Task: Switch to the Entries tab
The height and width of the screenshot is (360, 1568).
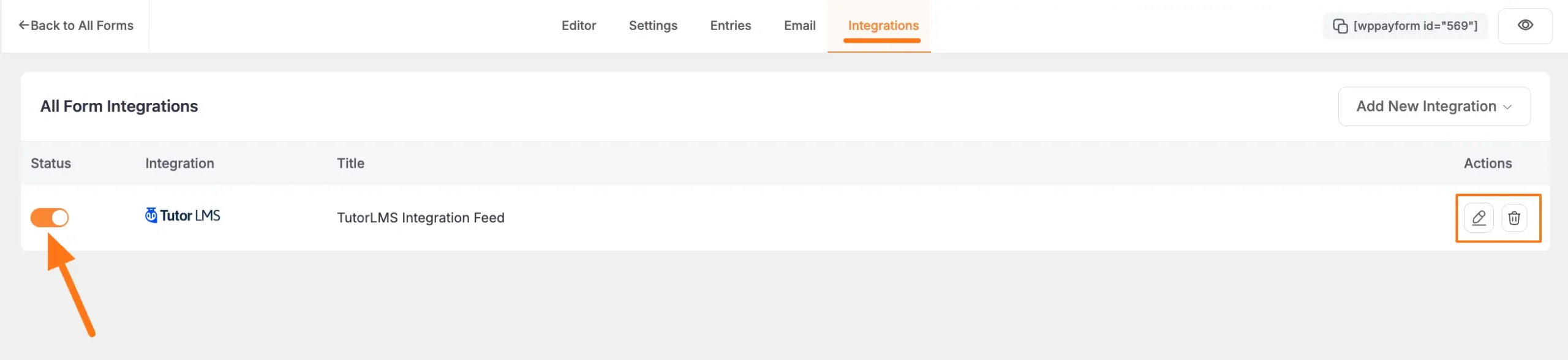Action: click(729, 26)
